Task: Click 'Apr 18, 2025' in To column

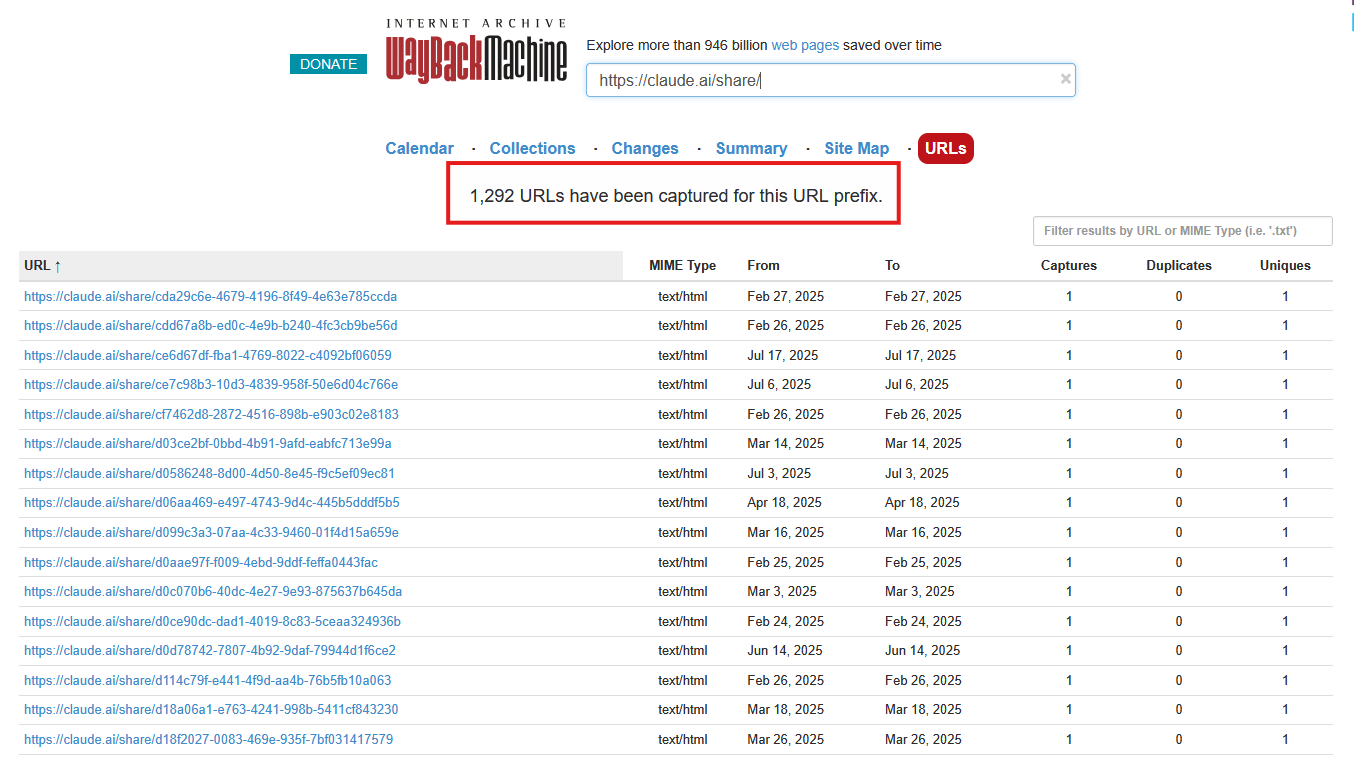Action: [x=922, y=503]
